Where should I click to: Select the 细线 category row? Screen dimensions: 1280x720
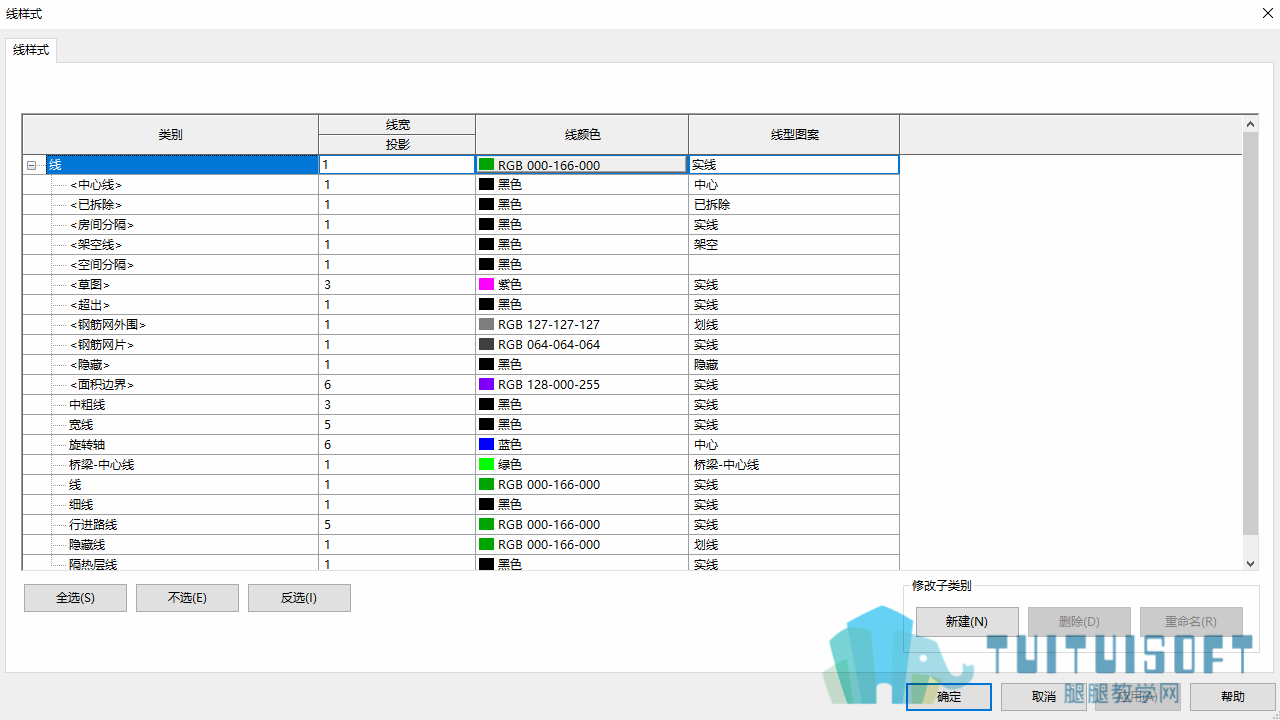coord(81,505)
